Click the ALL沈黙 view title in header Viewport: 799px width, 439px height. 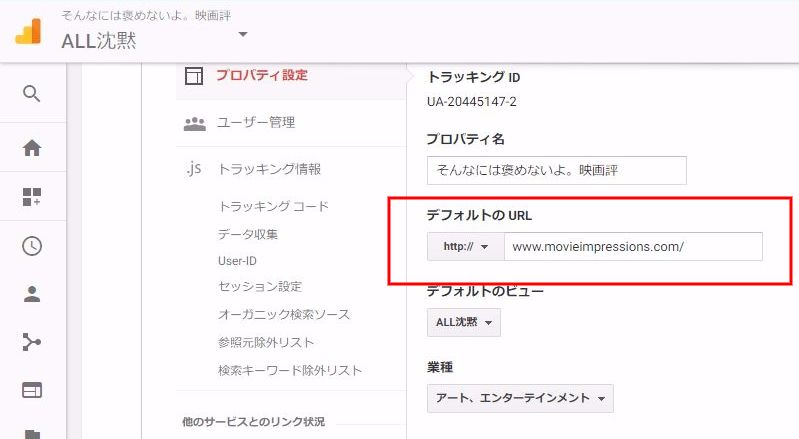click(99, 41)
